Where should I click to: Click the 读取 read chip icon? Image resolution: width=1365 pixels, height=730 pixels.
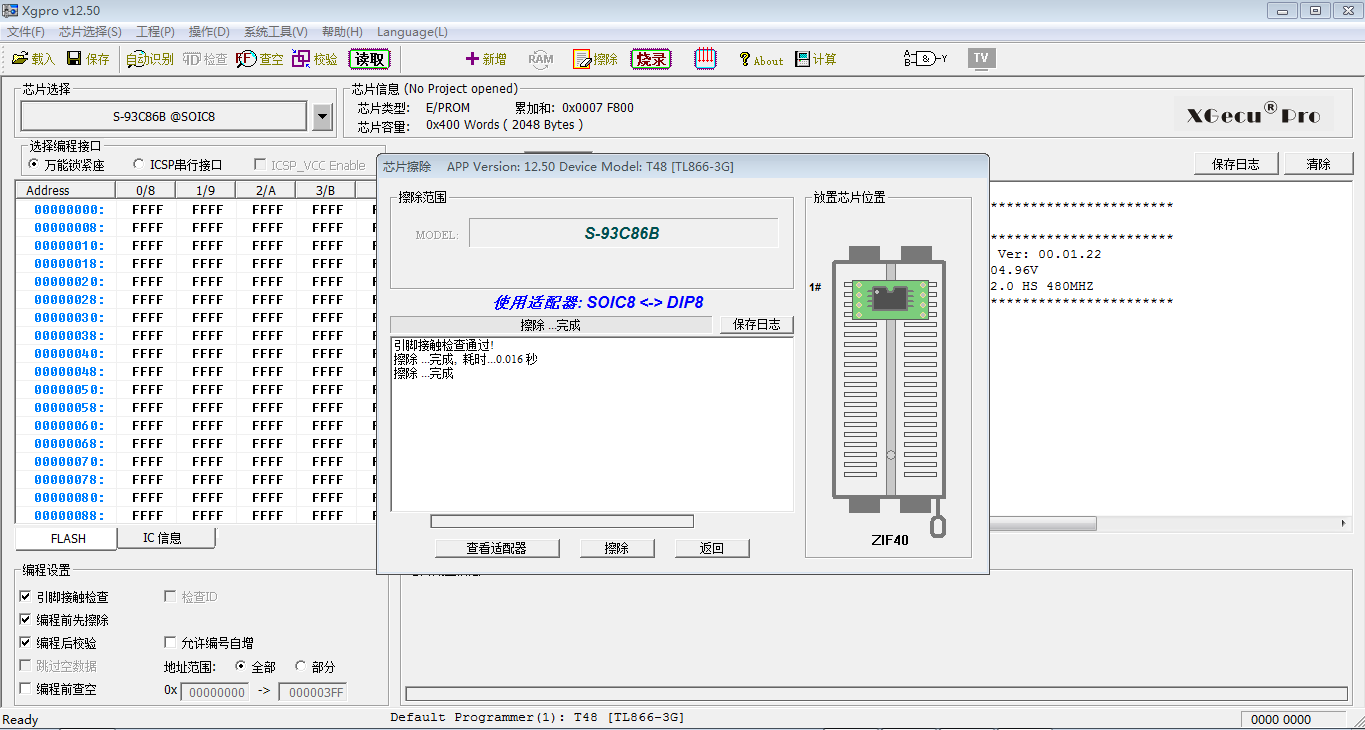click(369, 59)
